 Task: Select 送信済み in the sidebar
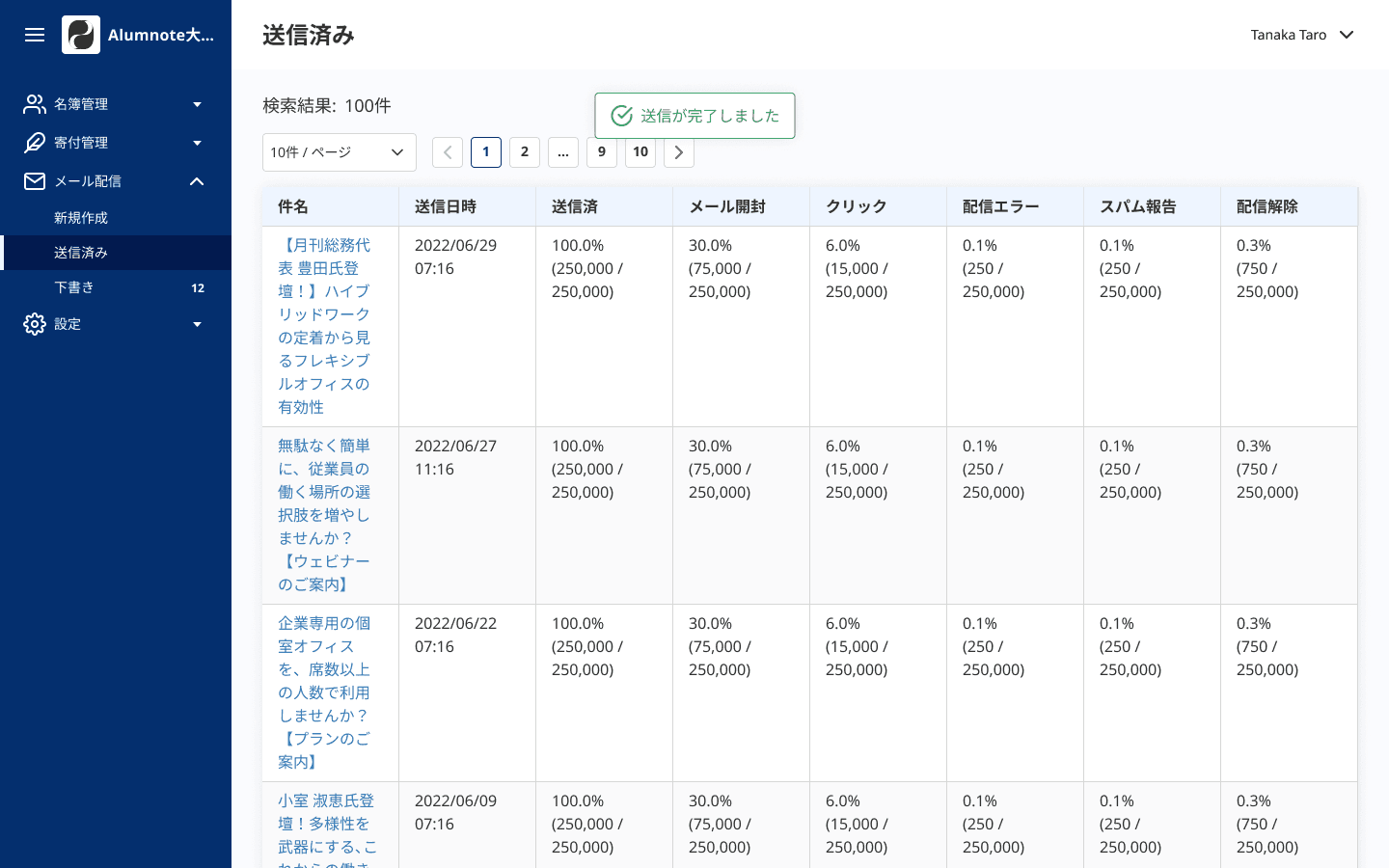(x=81, y=253)
